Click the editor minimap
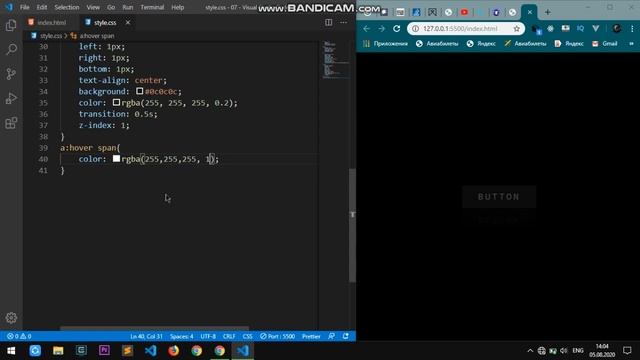The image size is (640, 360). pos(336,60)
